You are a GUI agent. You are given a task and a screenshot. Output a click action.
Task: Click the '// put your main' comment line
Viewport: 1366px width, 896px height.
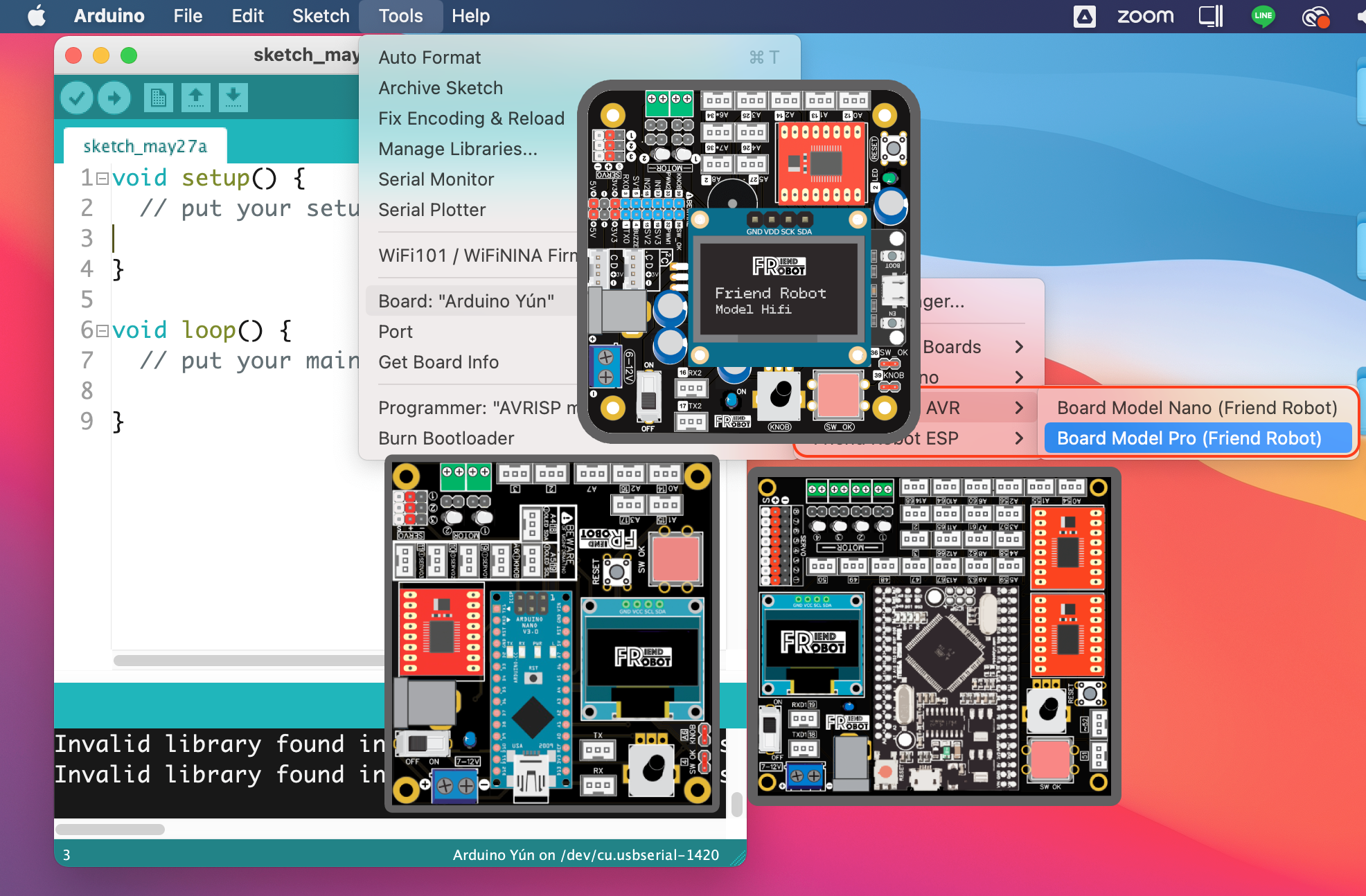[x=249, y=361]
